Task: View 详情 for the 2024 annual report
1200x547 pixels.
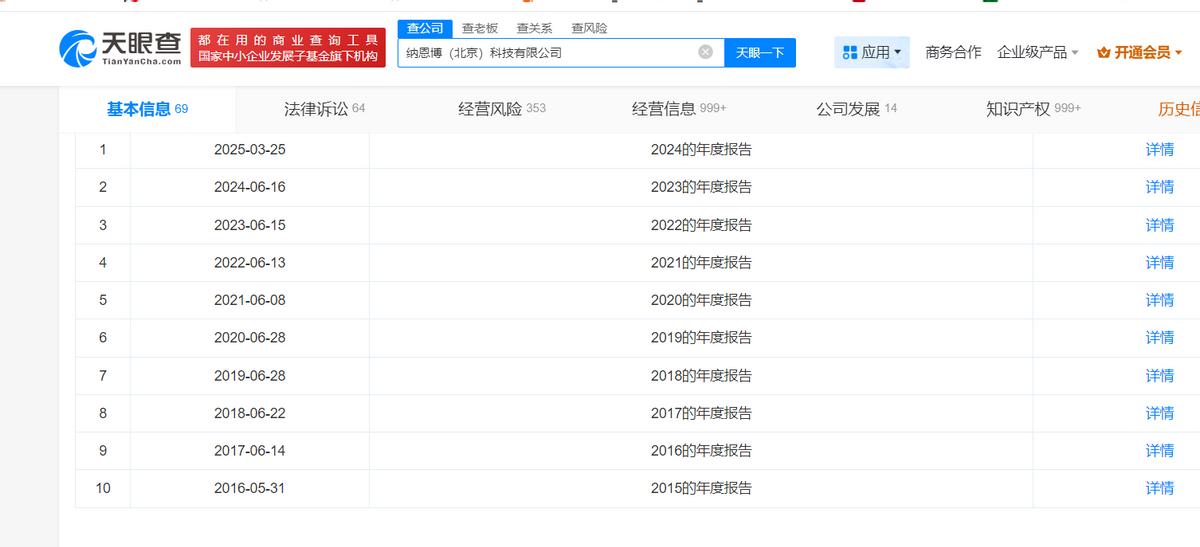Action: [1159, 150]
